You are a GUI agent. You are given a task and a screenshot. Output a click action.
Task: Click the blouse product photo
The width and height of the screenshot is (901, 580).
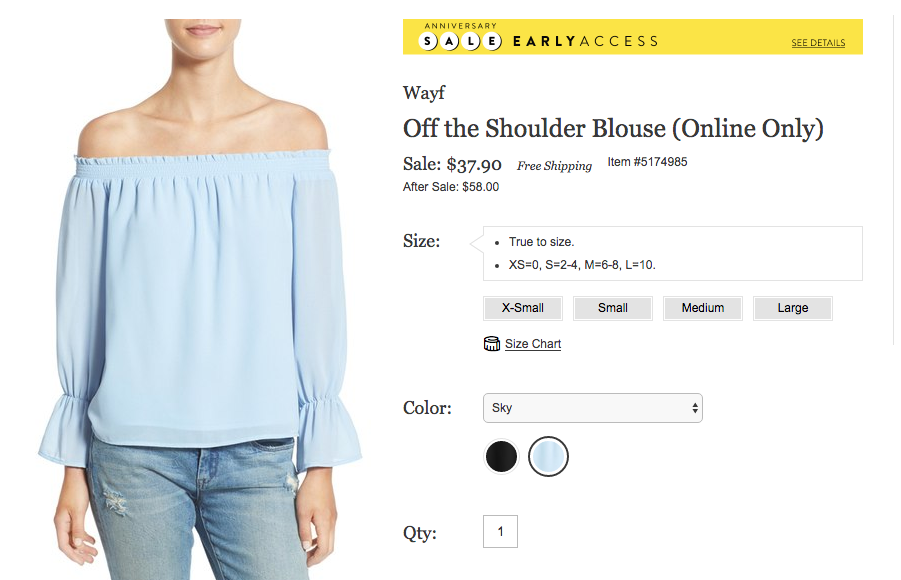(x=199, y=299)
